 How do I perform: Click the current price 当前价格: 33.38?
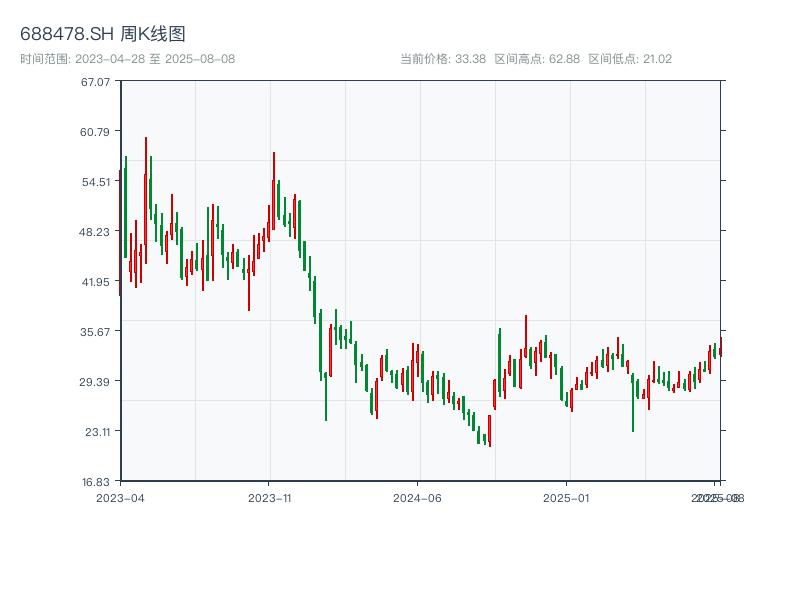click(x=443, y=59)
